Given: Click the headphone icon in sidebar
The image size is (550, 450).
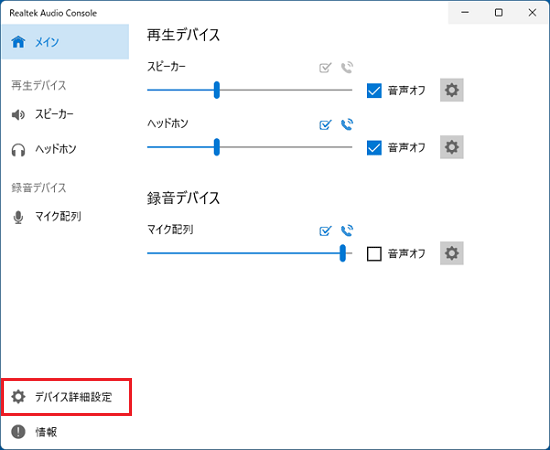Looking at the screenshot, I should tap(18, 150).
